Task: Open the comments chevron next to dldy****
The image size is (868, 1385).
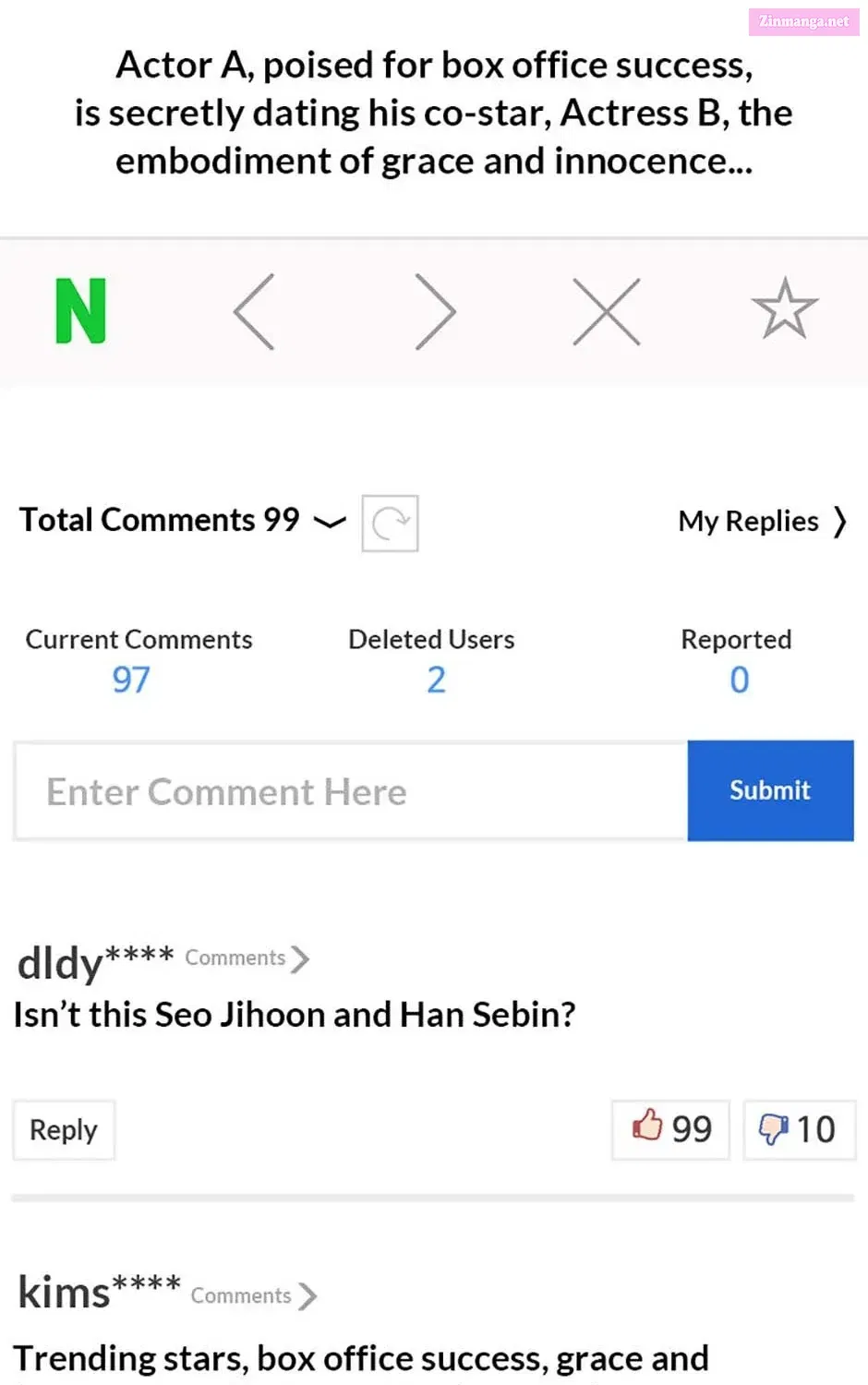Action: (299, 958)
